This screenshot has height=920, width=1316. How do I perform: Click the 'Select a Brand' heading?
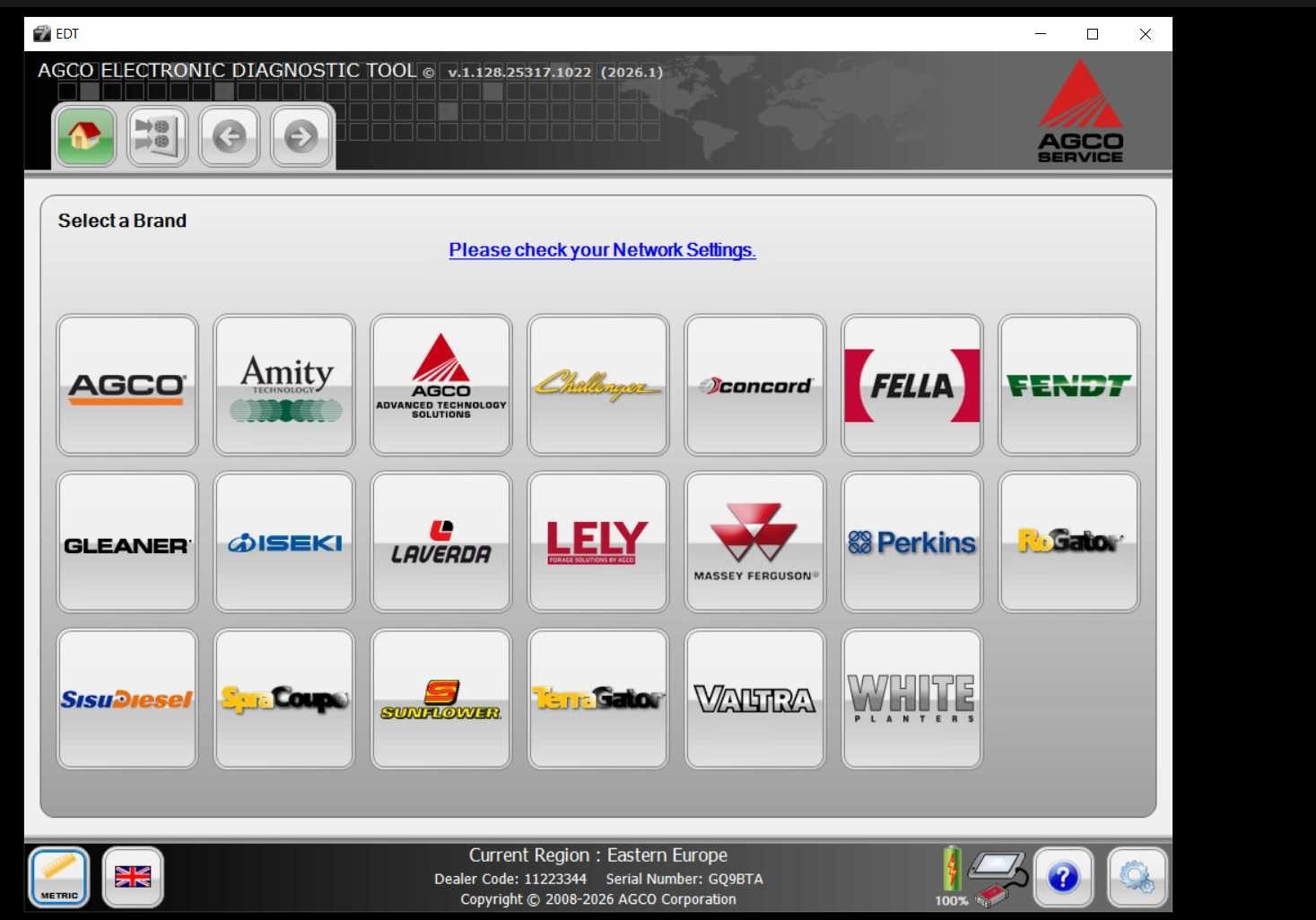click(x=122, y=221)
